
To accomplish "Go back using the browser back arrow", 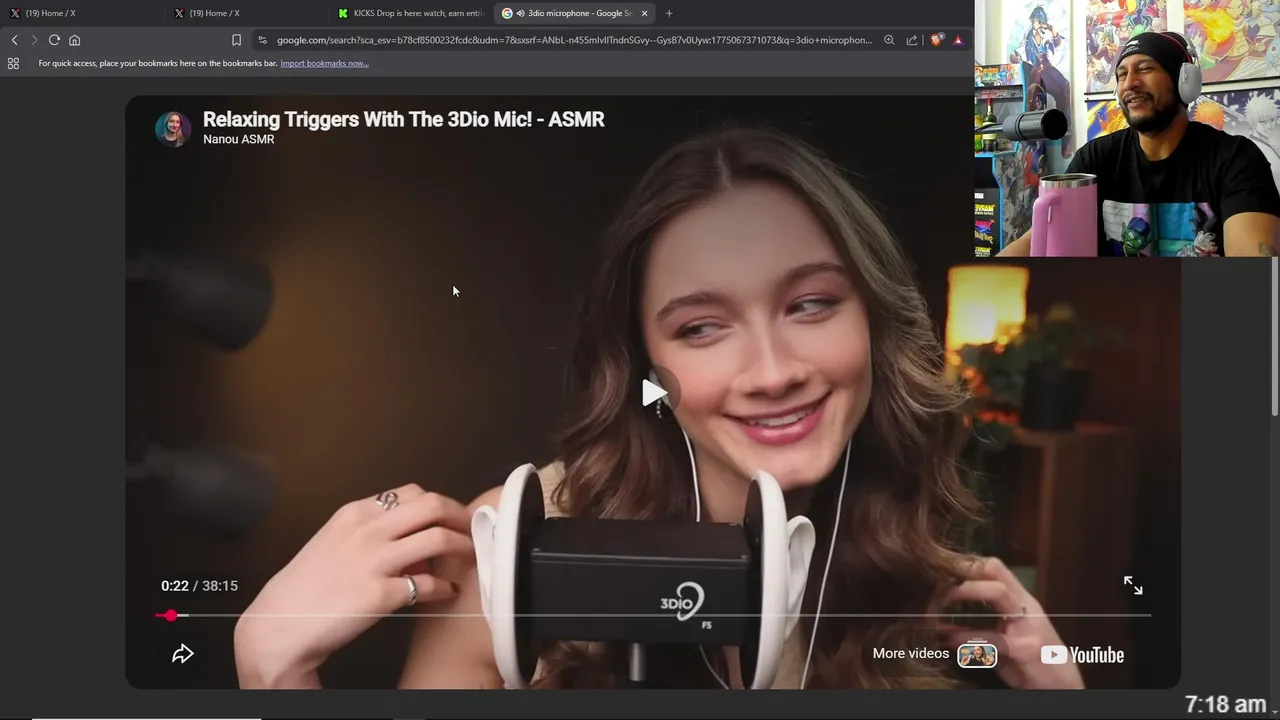I will [x=14, y=40].
